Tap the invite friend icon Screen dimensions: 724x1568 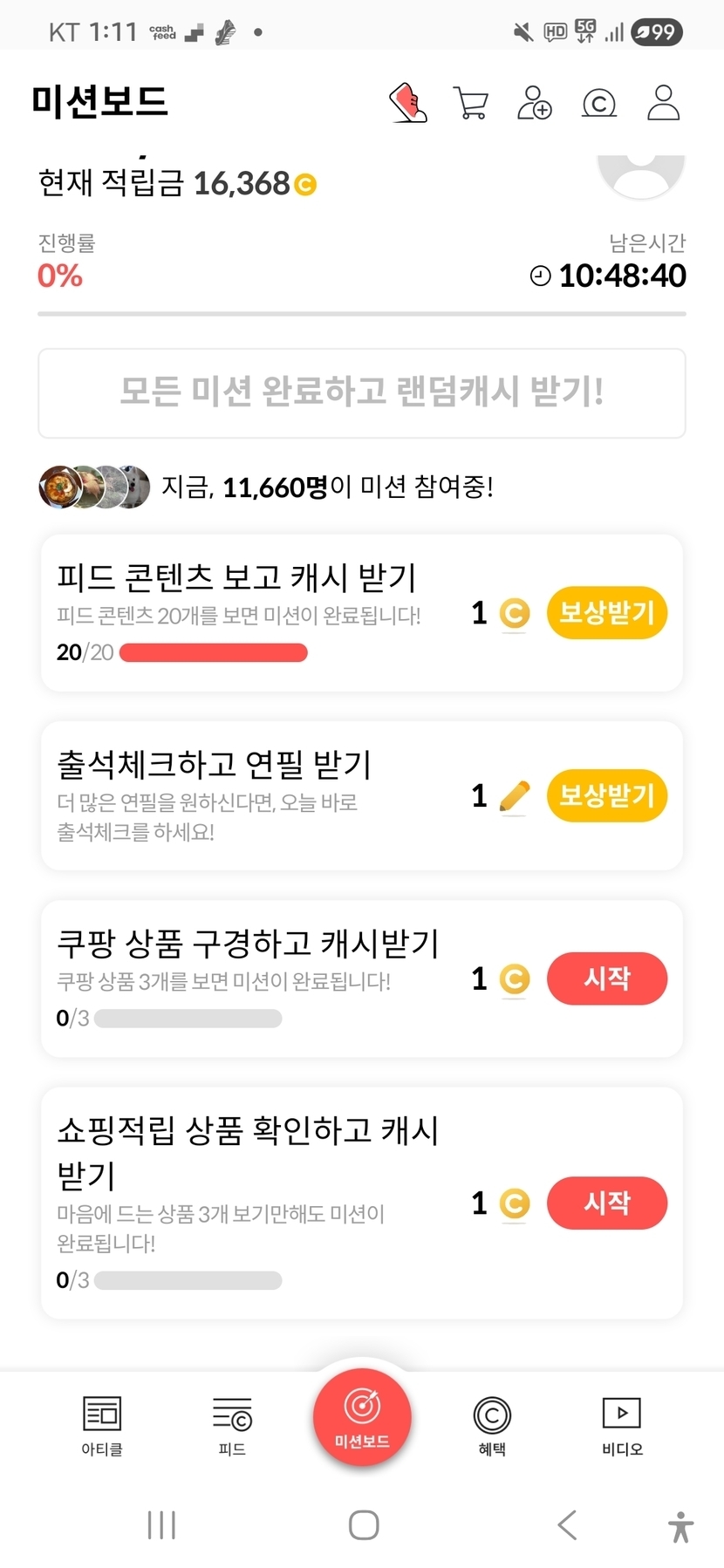(x=535, y=103)
